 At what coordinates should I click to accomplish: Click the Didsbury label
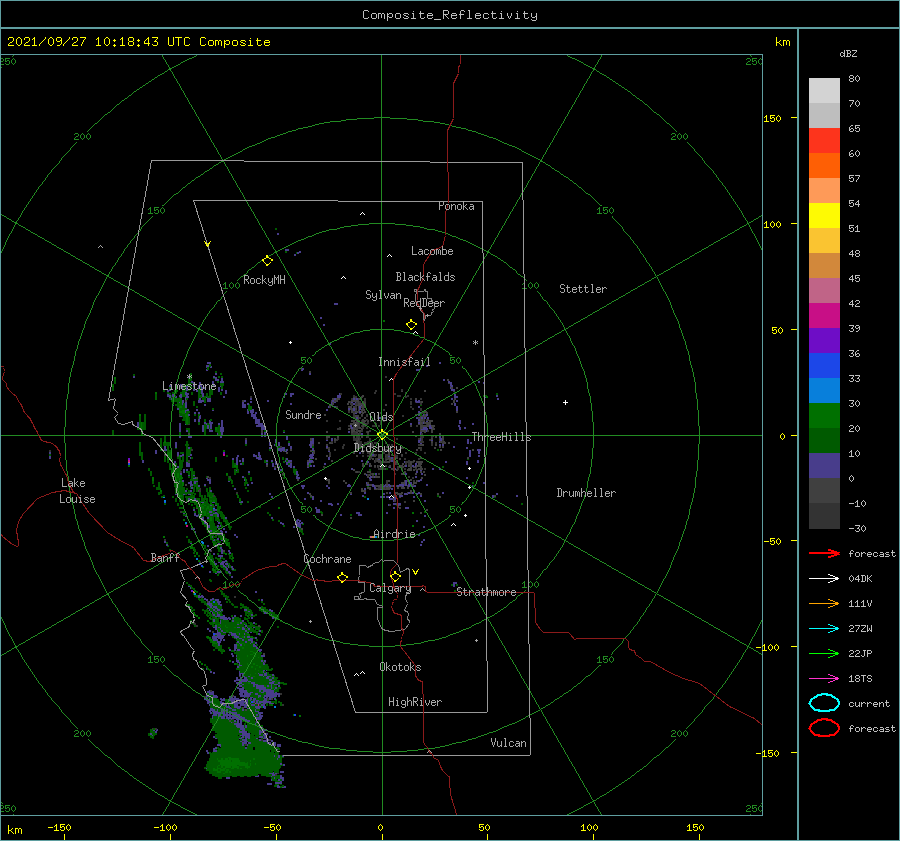377,448
